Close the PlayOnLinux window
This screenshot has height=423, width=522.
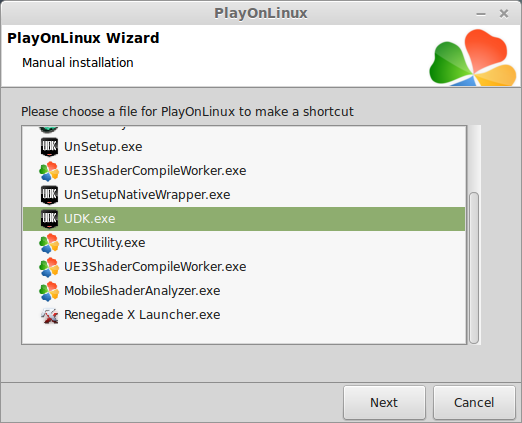(x=504, y=14)
